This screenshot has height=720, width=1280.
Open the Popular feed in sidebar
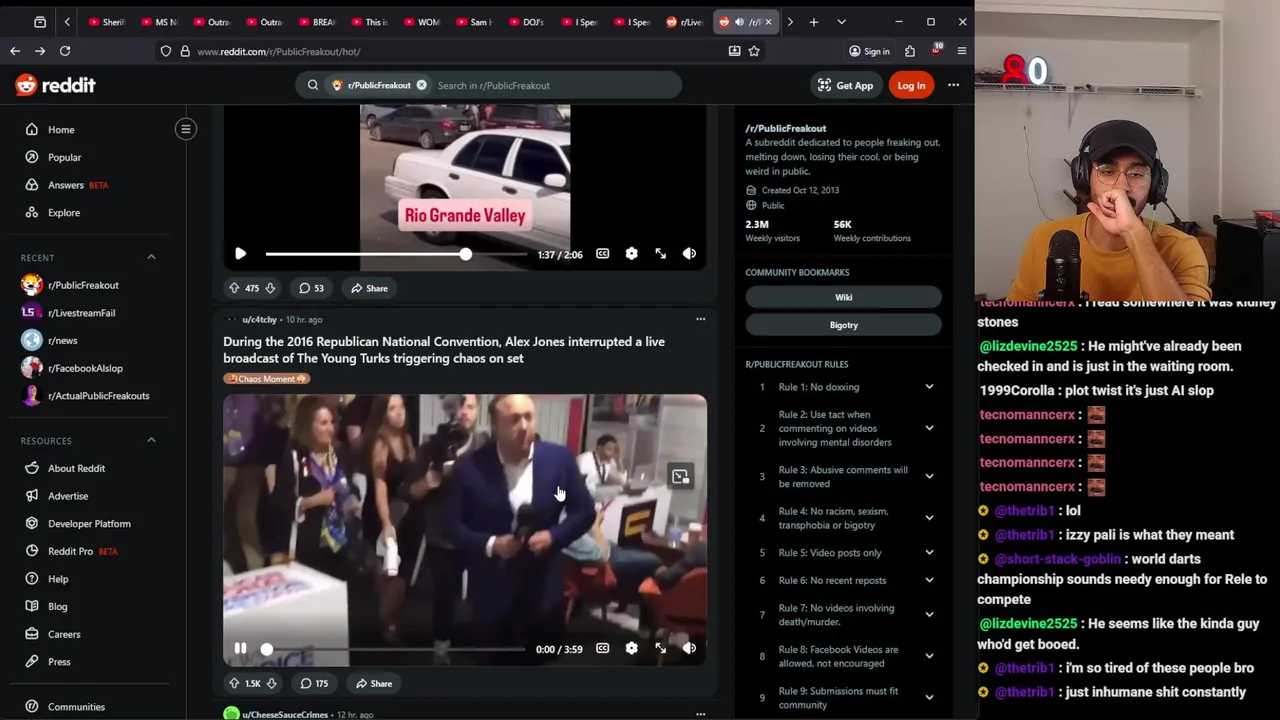pyautogui.click(x=64, y=157)
